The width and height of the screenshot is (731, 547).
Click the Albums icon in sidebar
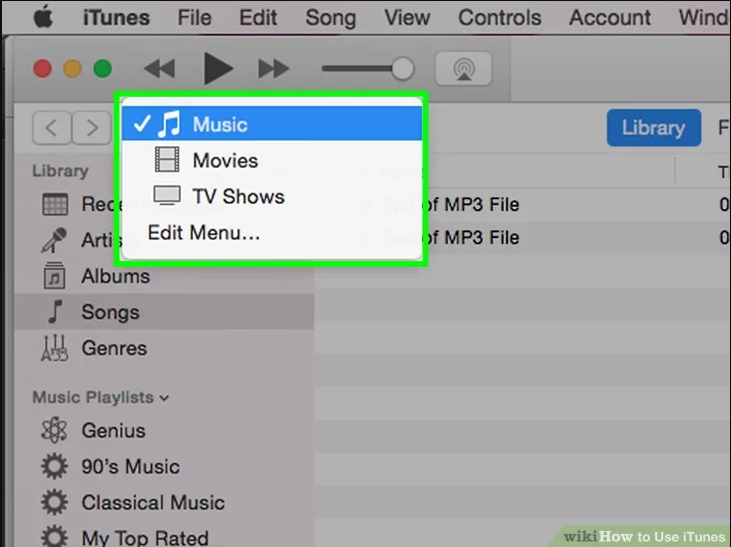[x=55, y=276]
